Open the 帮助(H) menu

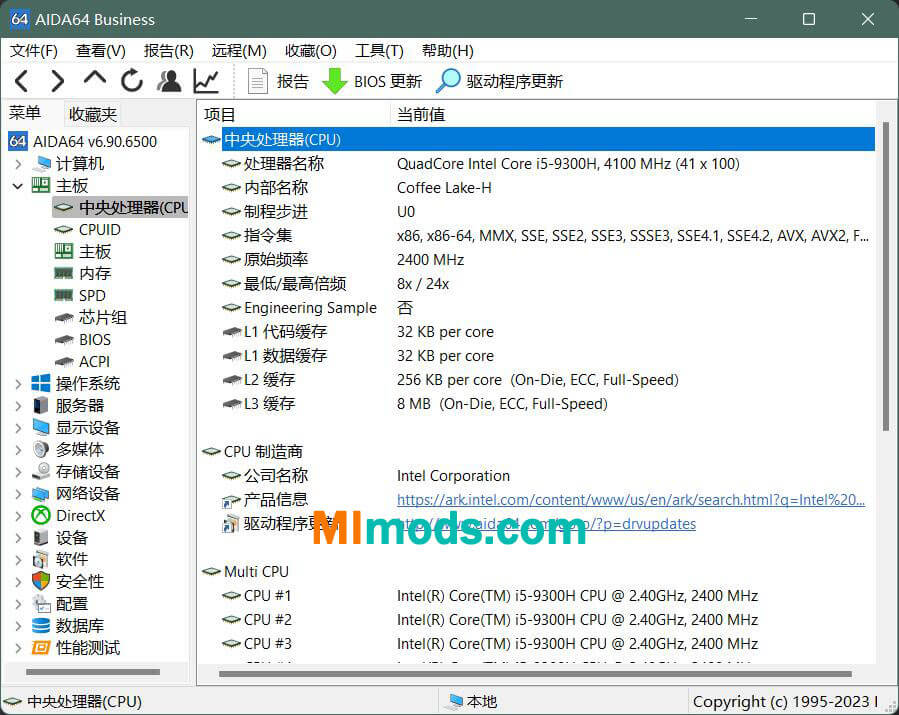point(447,51)
